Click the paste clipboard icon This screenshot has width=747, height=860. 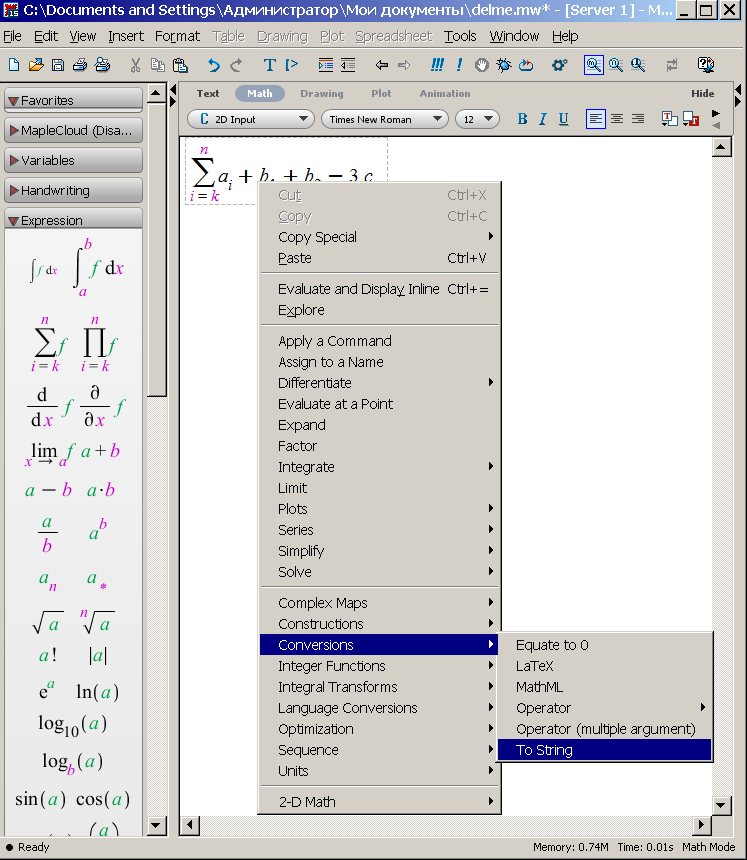180,65
